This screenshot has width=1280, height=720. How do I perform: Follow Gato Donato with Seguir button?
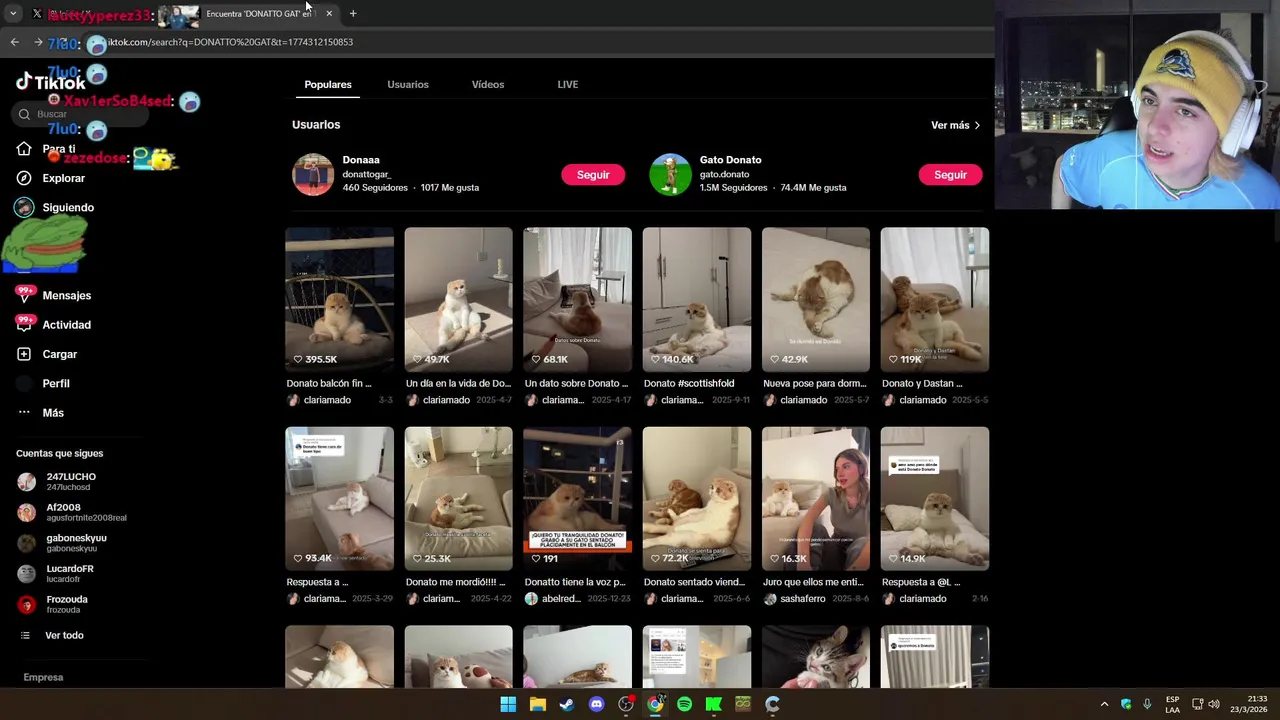[950, 175]
